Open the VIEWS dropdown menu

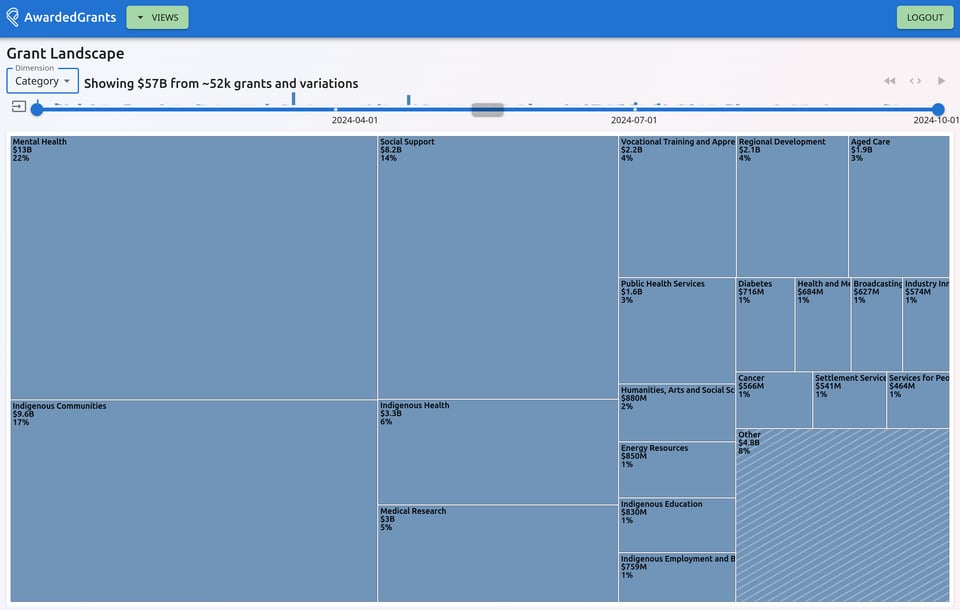pyautogui.click(x=157, y=17)
